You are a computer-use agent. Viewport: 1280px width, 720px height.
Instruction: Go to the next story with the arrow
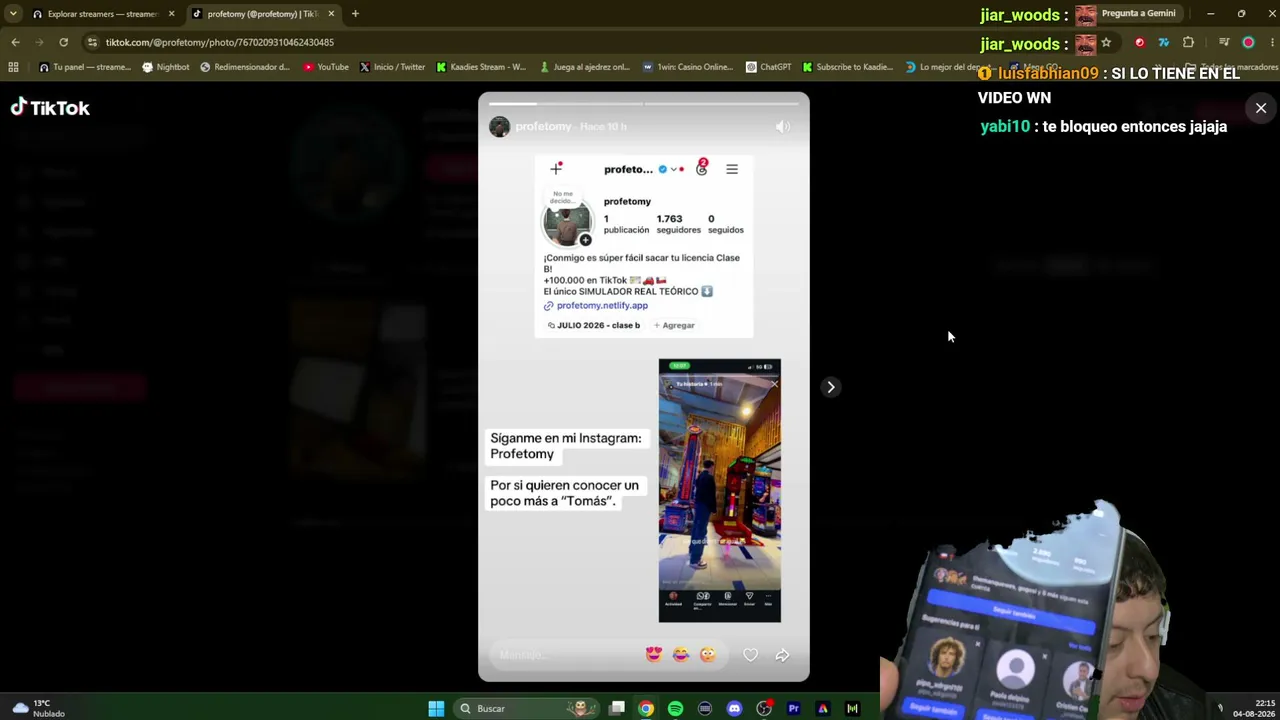[830, 387]
